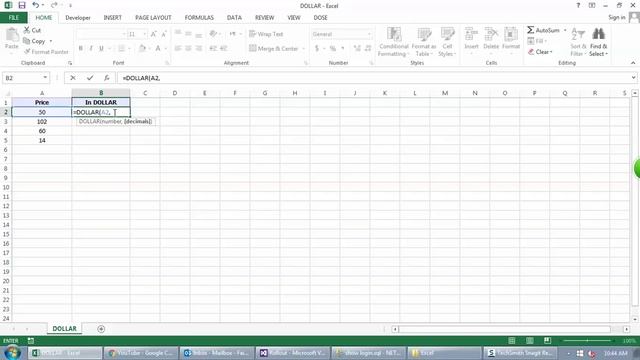Expand the Copy dropdown arrow

[x=51, y=41]
